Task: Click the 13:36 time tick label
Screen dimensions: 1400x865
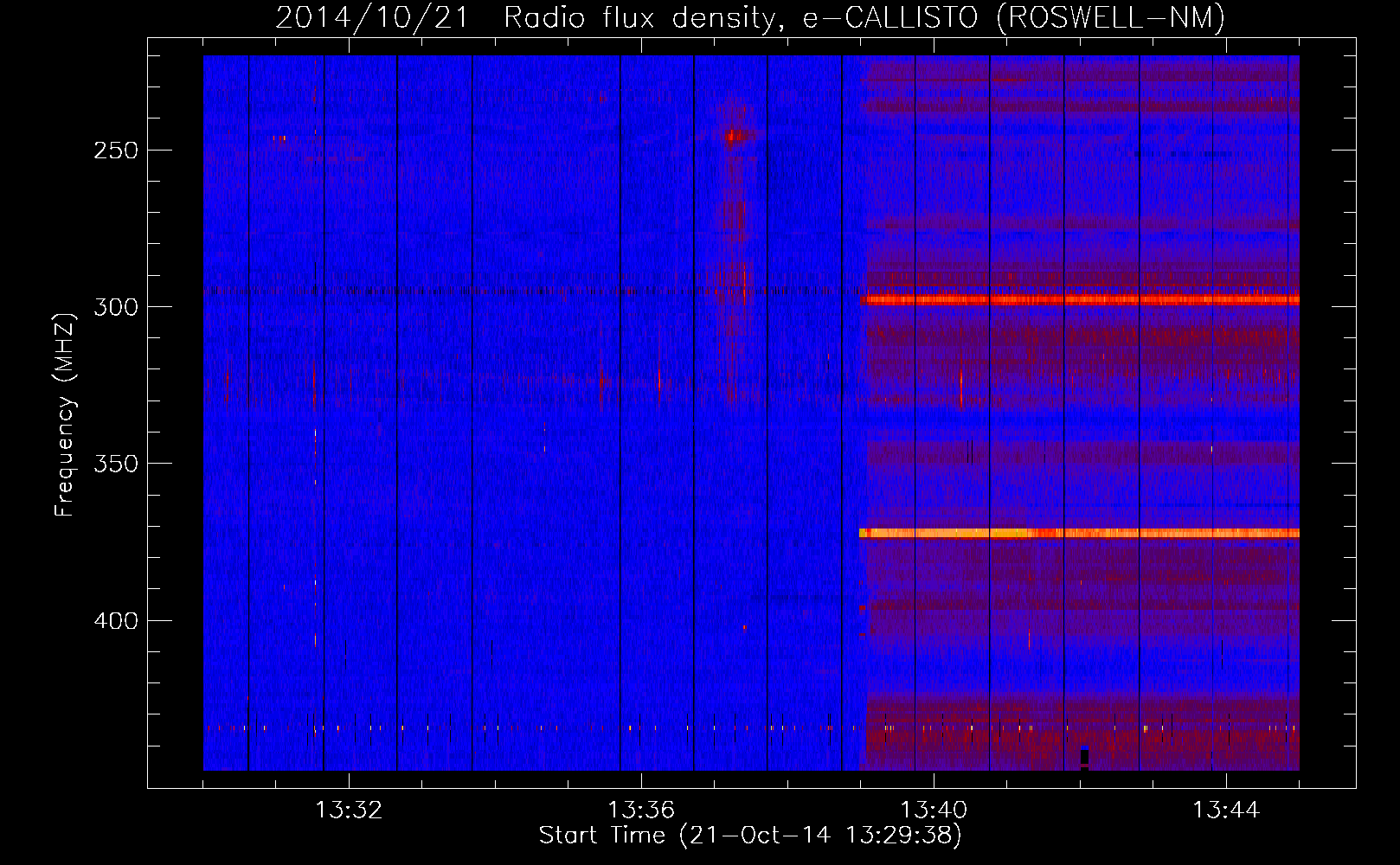Action: click(641, 811)
